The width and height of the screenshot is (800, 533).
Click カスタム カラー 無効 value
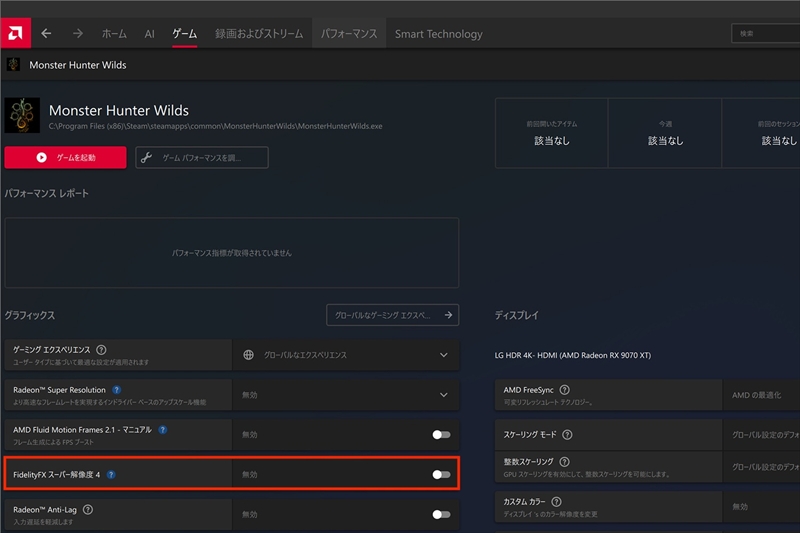point(740,506)
